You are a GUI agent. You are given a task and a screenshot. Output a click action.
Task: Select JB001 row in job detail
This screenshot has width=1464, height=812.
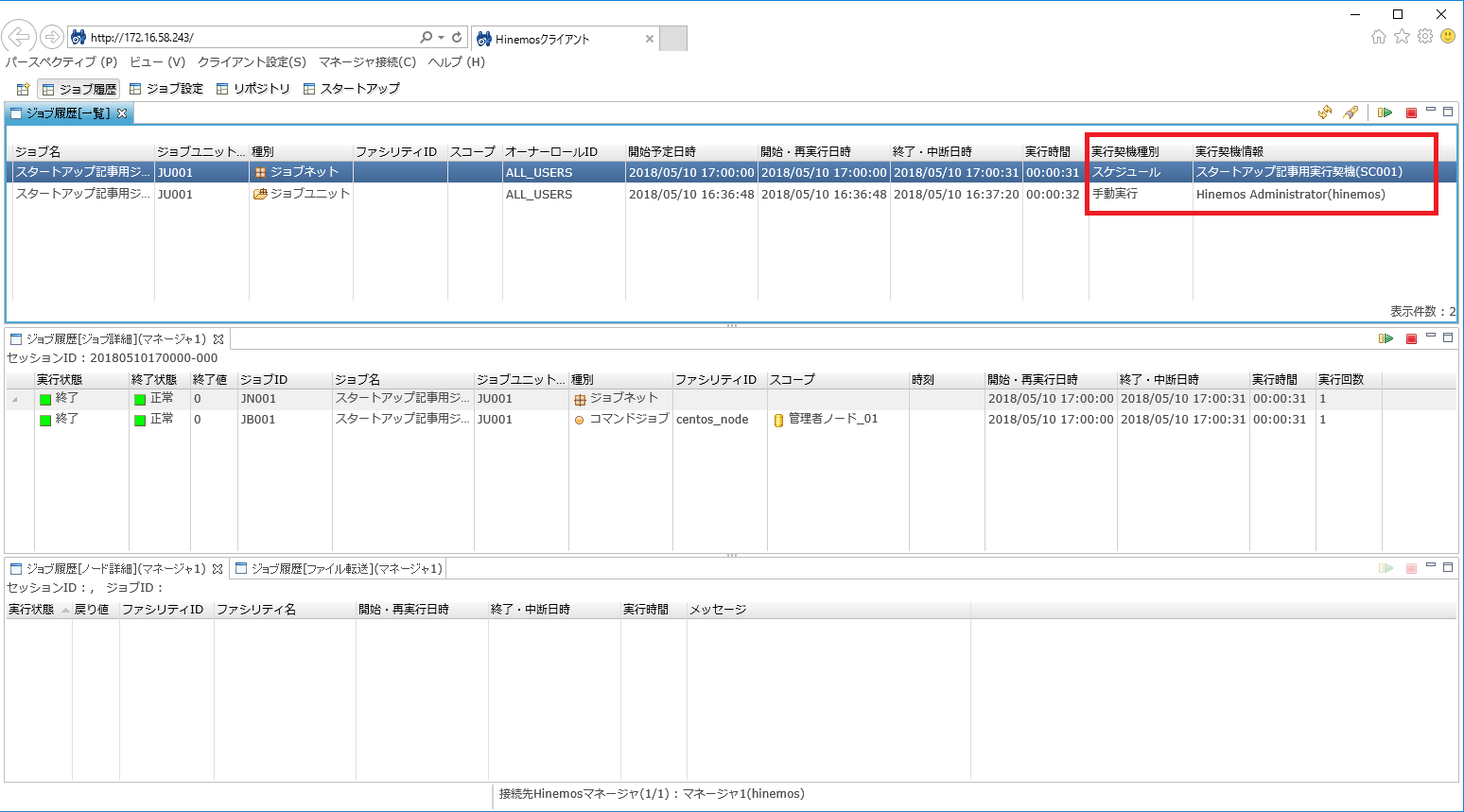click(x=731, y=420)
